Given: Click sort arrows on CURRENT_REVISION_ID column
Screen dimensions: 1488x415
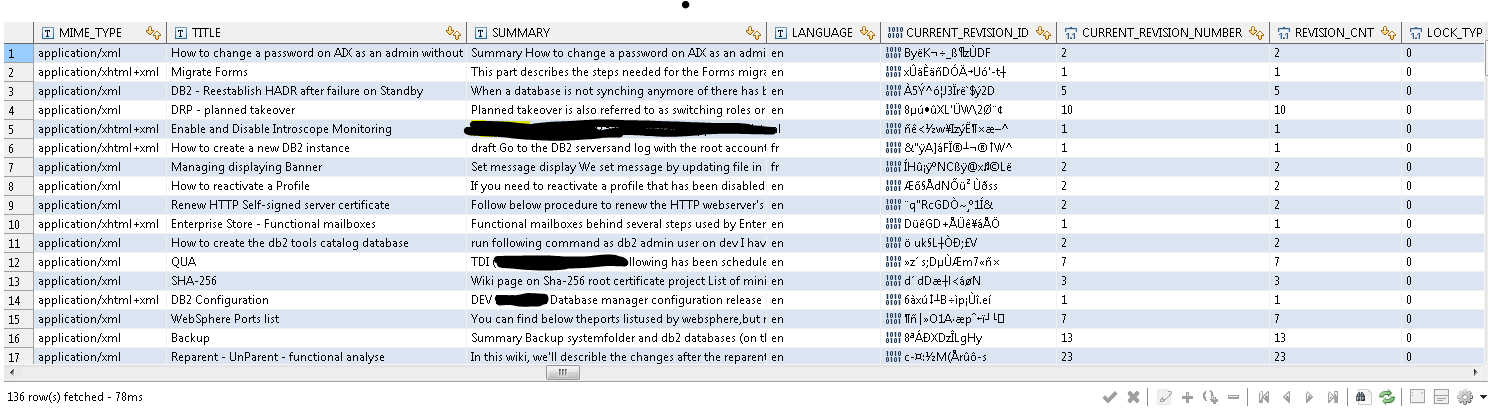Looking at the screenshot, I should [x=1043, y=33].
